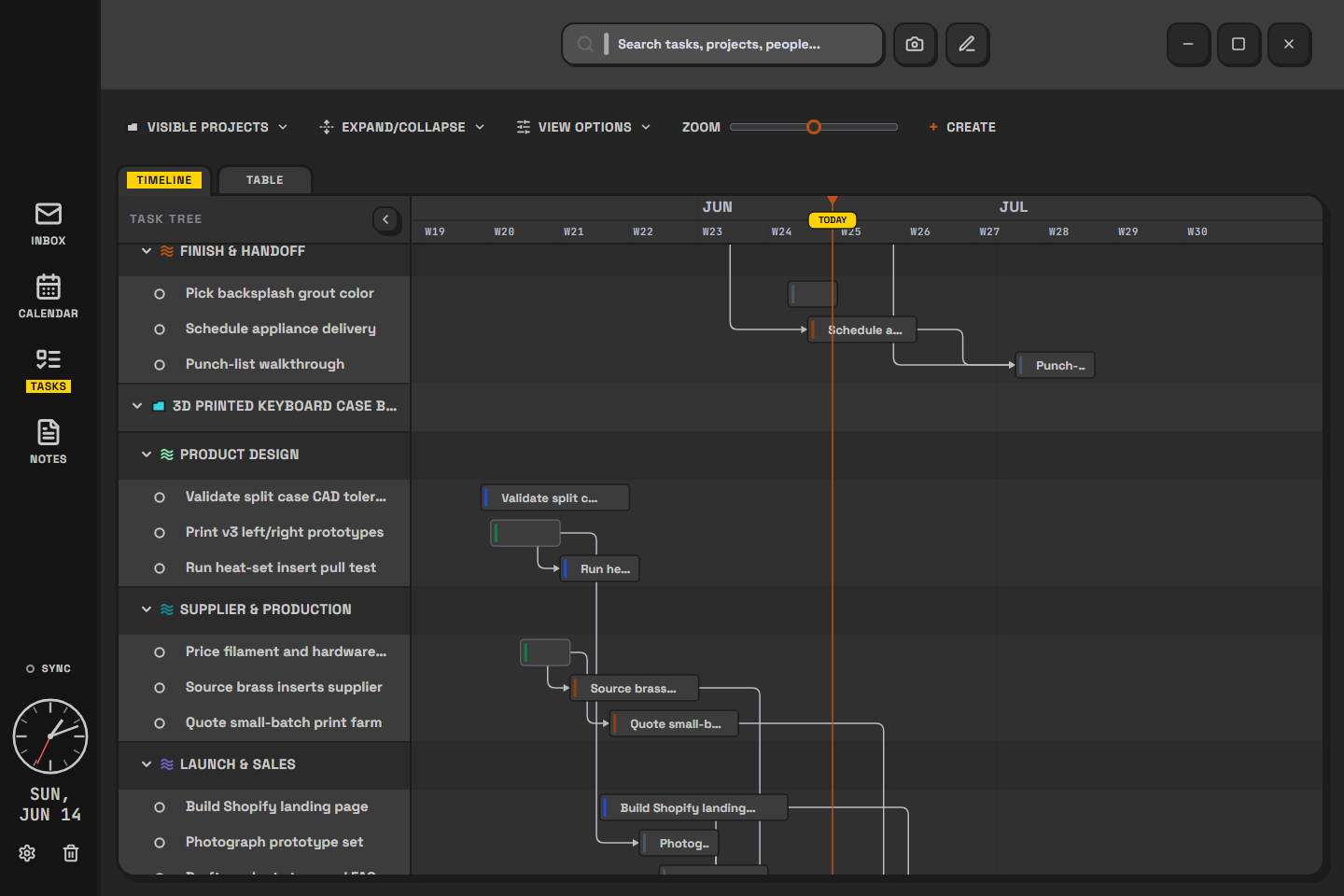Open the Visible Projects dropdown
The image size is (1344, 896).
tap(207, 127)
